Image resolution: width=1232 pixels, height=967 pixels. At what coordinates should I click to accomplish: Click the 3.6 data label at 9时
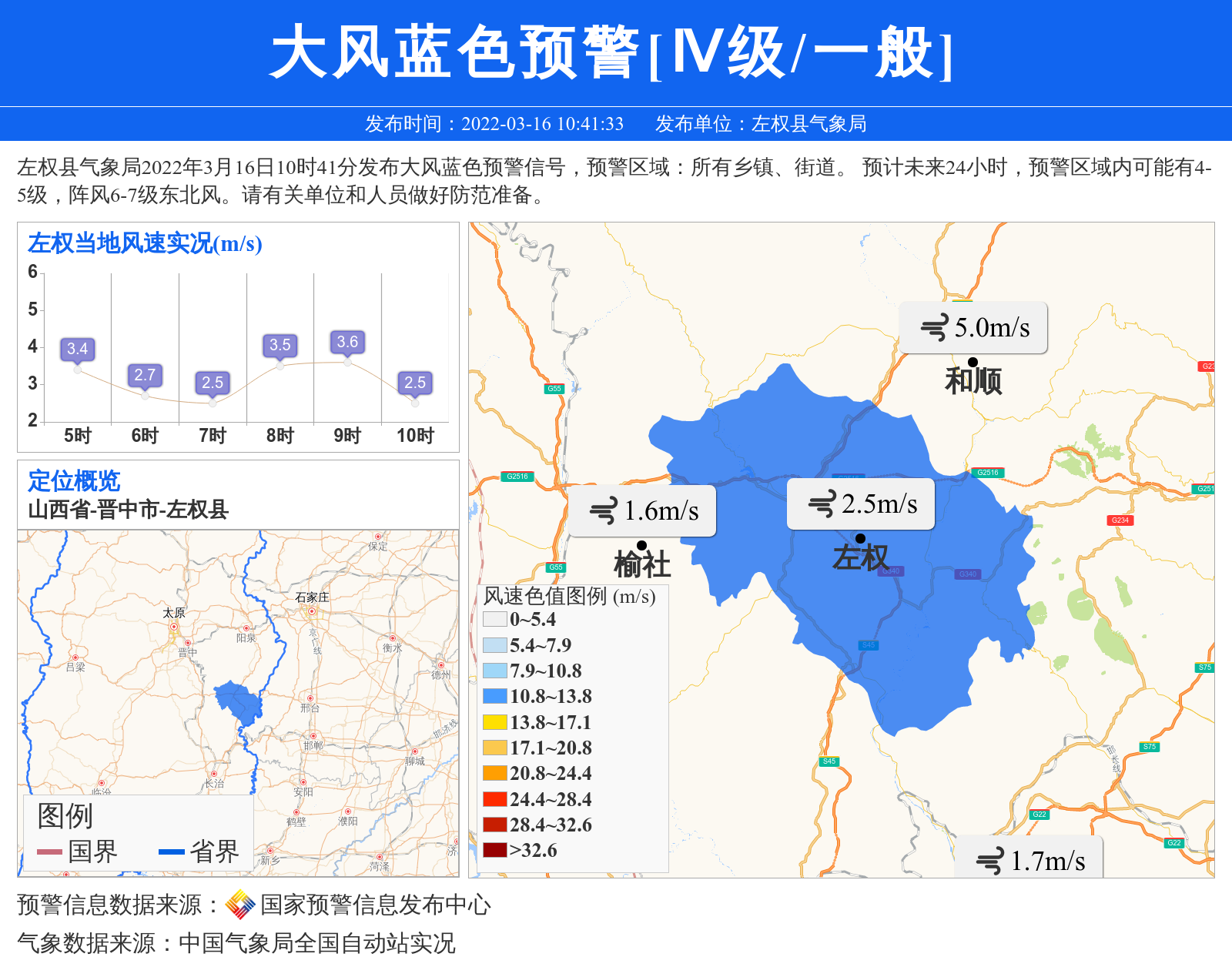347,342
